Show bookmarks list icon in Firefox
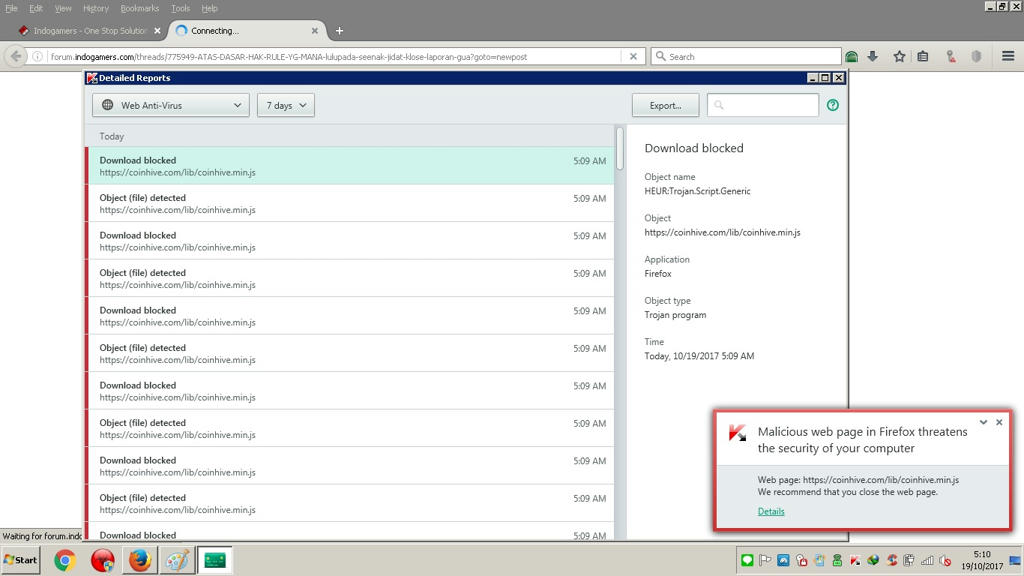This screenshot has width=1024, height=576. 923,57
